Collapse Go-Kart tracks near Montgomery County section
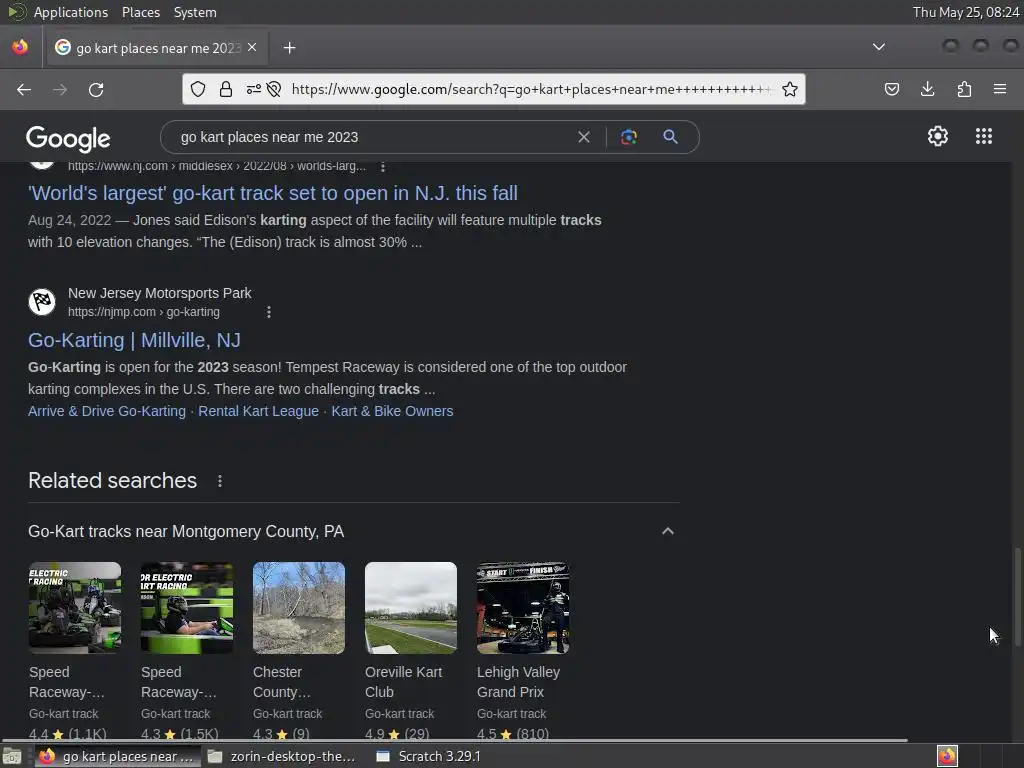The image size is (1024, 768). 667,532
